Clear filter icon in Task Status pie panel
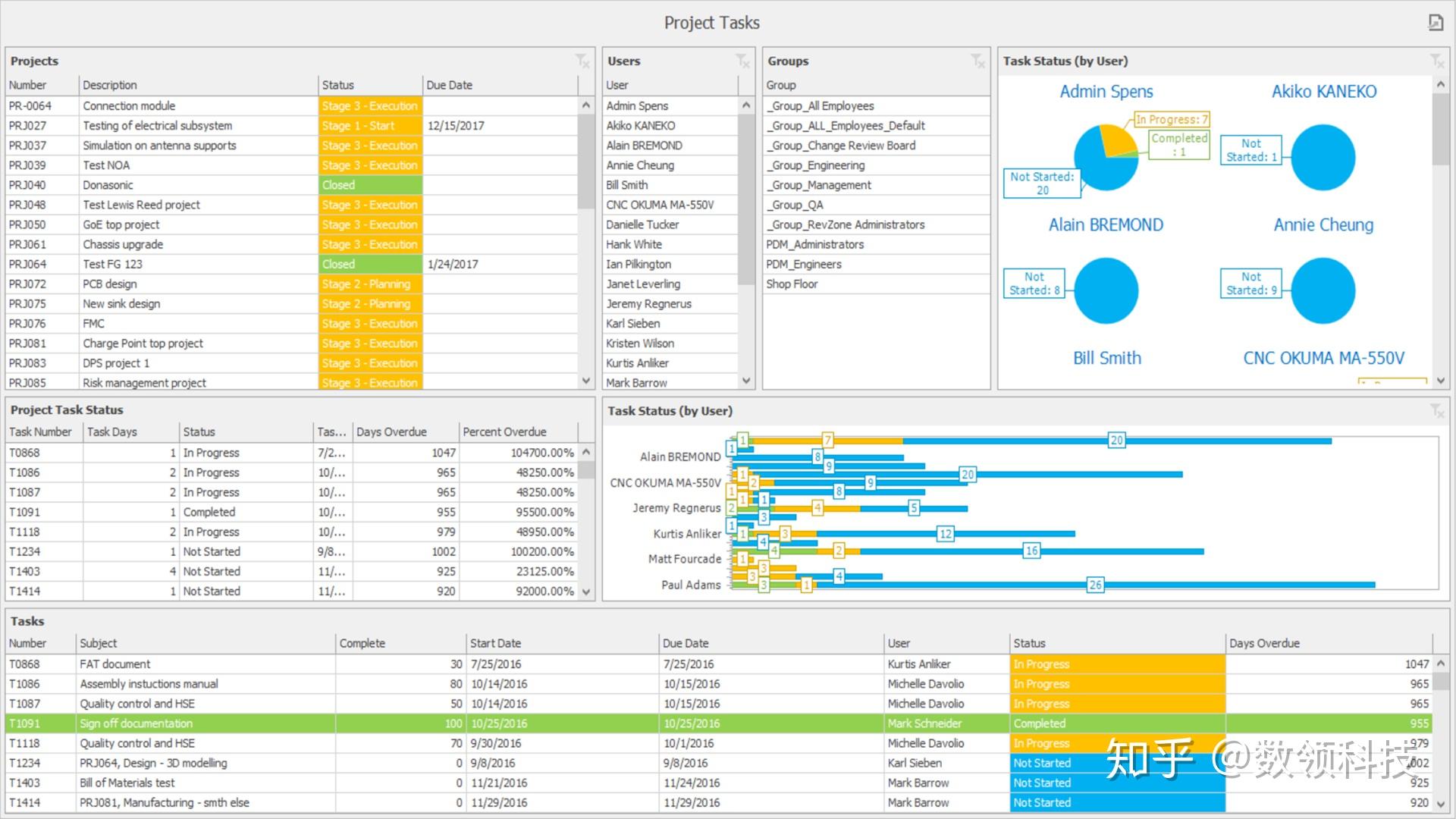The width and height of the screenshot is (1456, 819). coord(1436,61)
